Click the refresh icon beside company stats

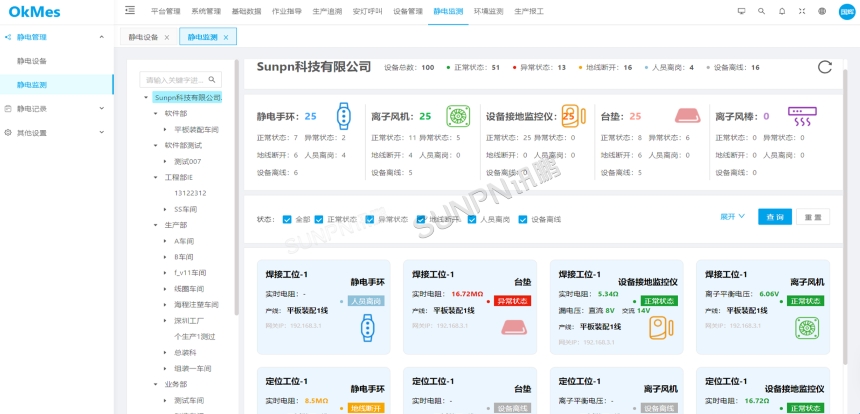(x=825, y=67)
